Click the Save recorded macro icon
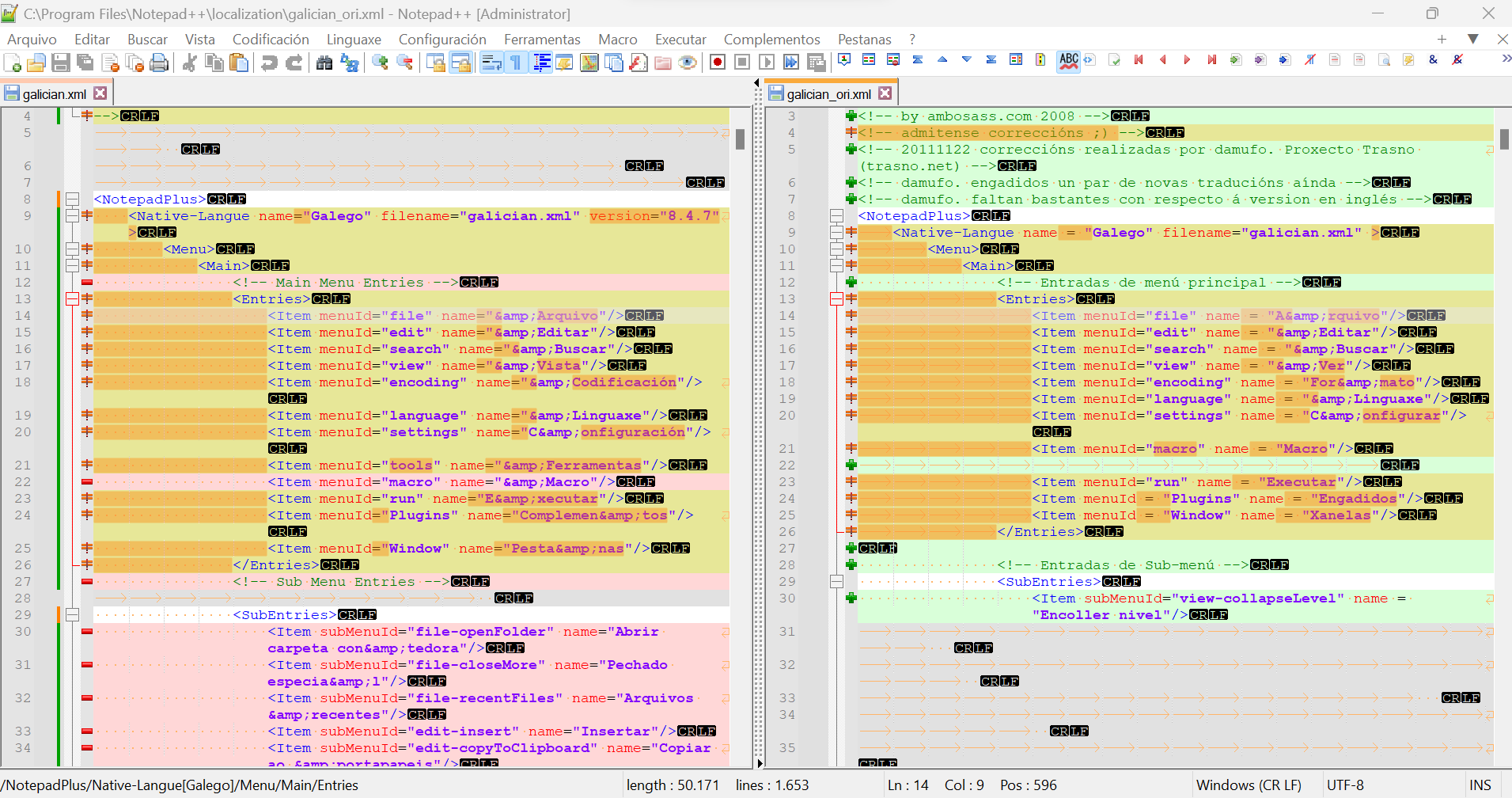Screen dimensions: 1512x798 tap(816, 63)
